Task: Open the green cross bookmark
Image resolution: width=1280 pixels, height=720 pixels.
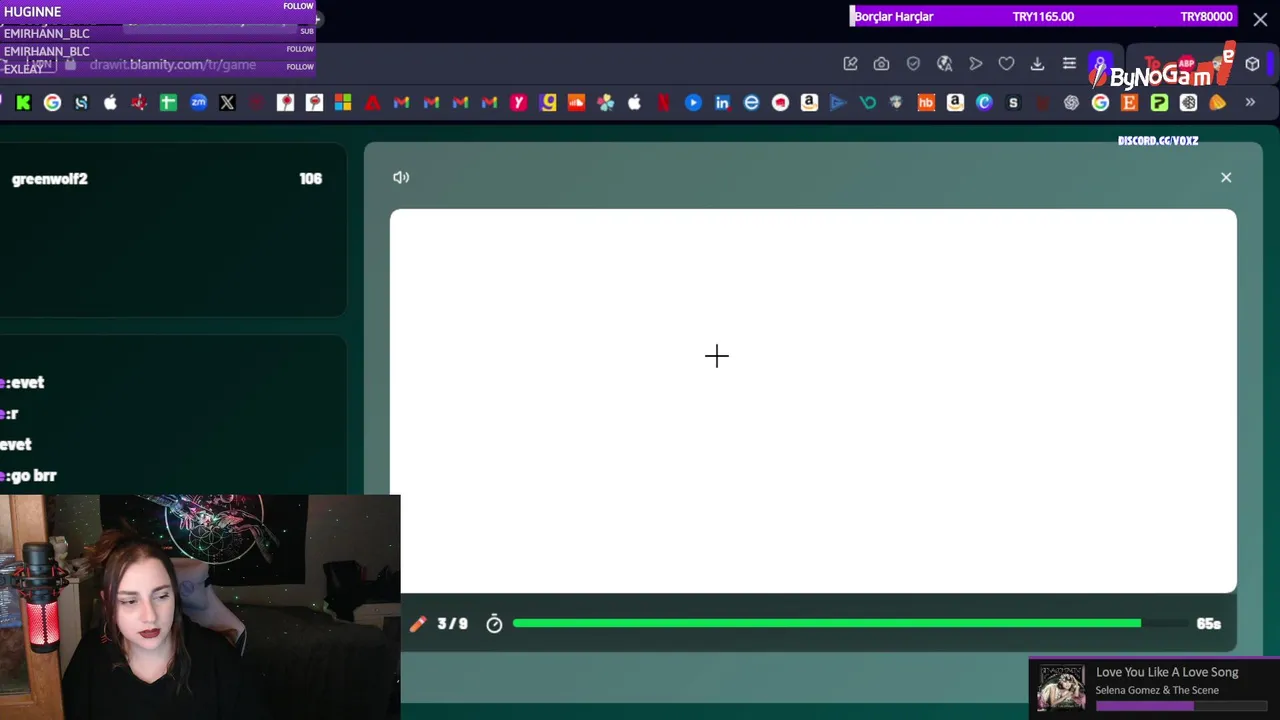Action: pos(168,102)
